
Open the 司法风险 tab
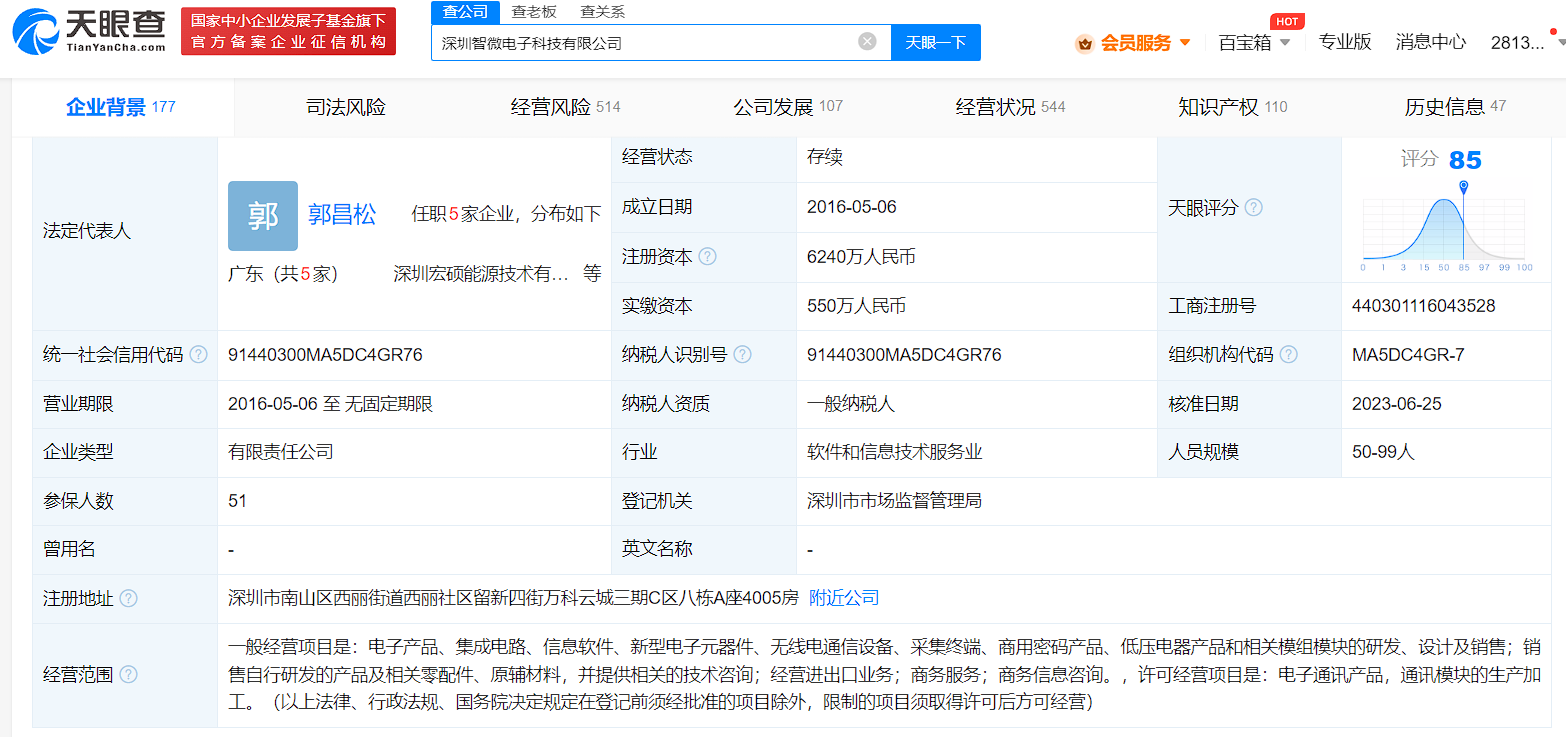pos(346,107)
